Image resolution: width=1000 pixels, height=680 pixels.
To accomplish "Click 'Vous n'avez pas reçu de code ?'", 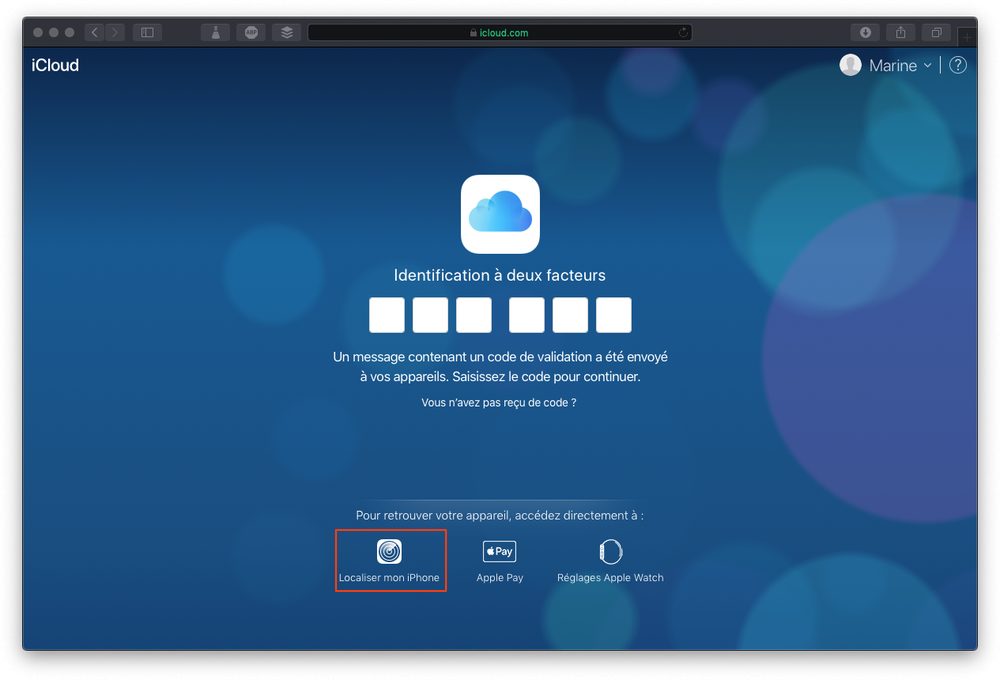I will (x=499, y=403).
